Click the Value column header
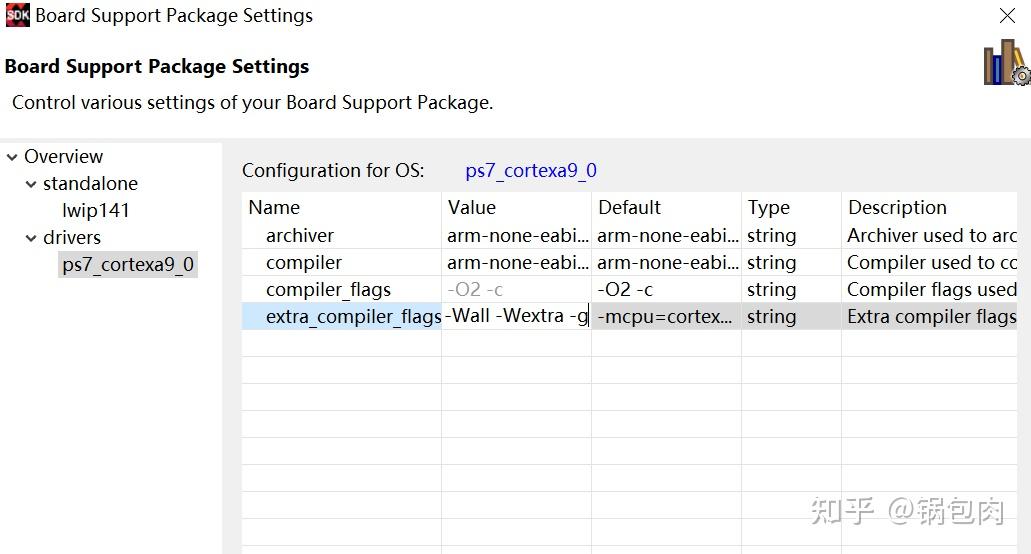 tap(471, 208)
